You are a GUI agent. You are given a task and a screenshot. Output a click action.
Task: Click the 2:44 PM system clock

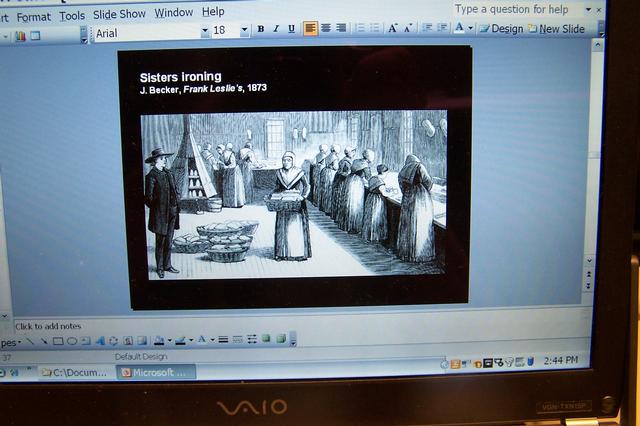(560, 360)
